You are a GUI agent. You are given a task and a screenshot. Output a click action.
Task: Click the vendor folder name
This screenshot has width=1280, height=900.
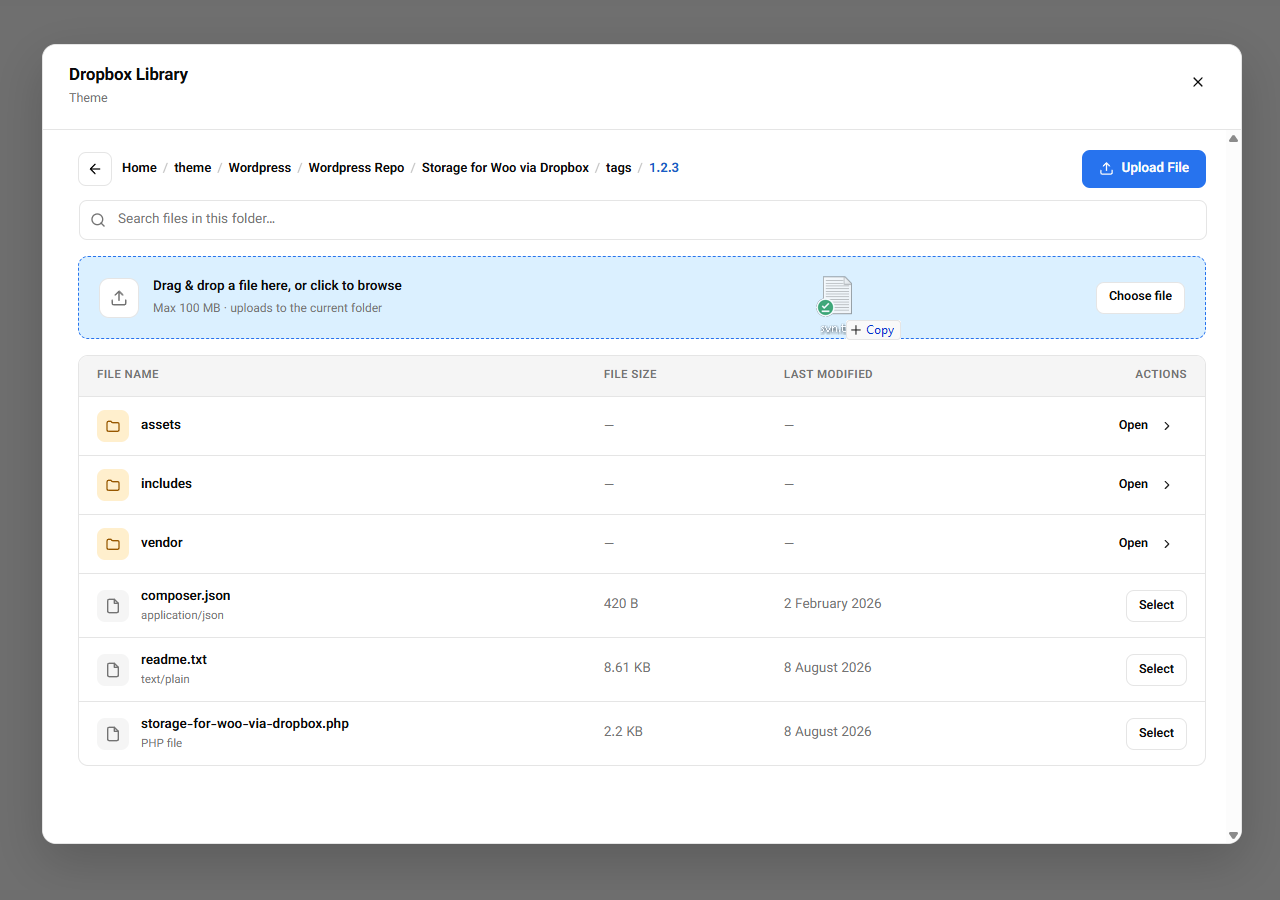(x=162, y=543)
